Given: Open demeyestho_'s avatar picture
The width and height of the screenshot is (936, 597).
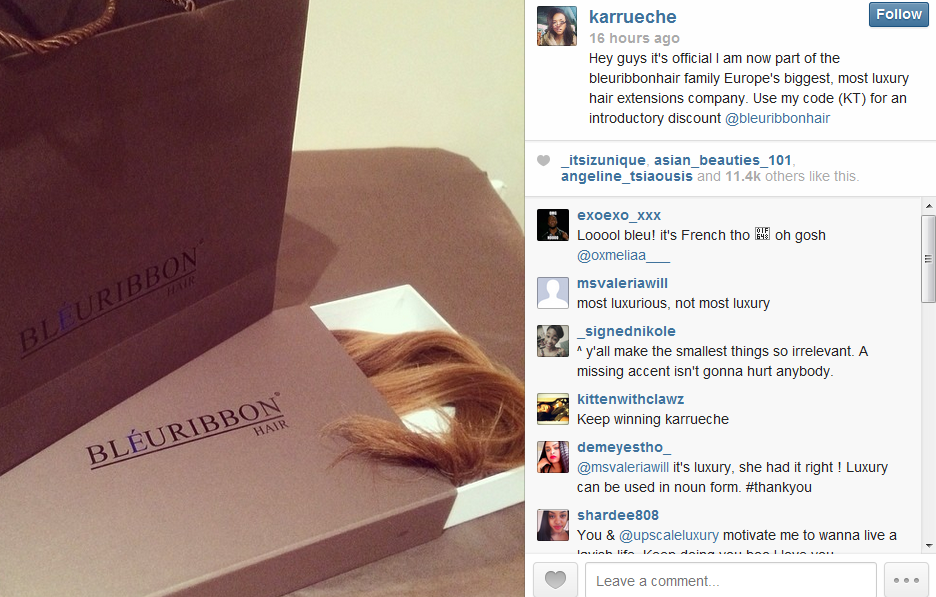Looking at the screenshot, I should (x=553, y=457).
